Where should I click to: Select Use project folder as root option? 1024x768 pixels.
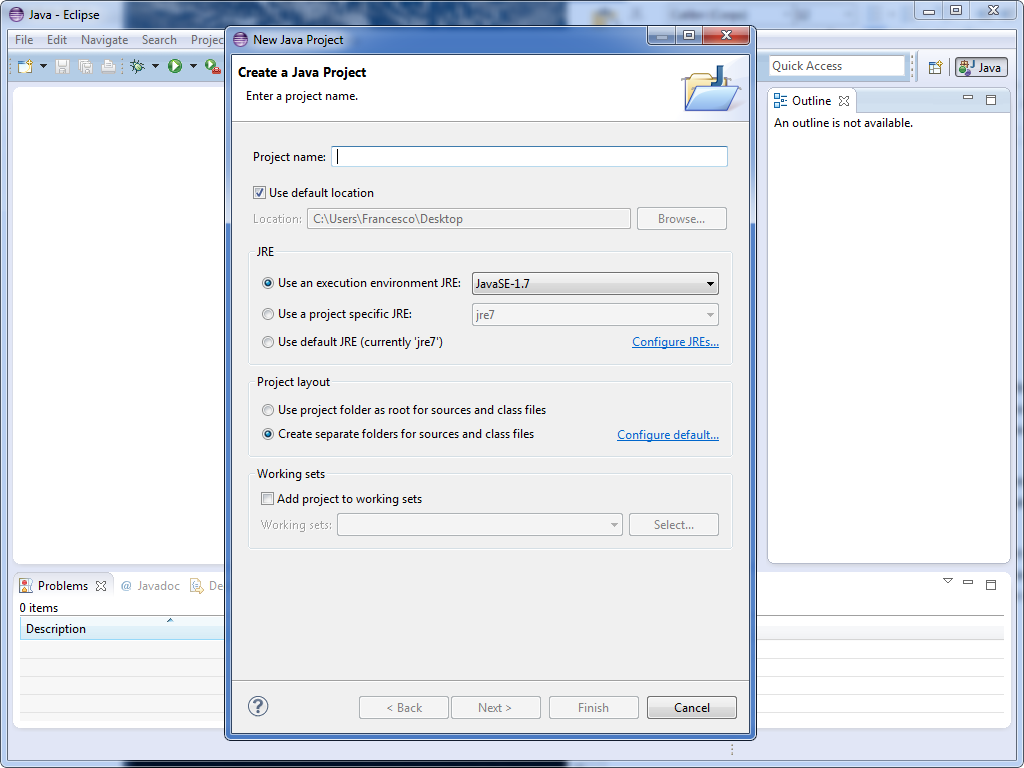(268, 410)
